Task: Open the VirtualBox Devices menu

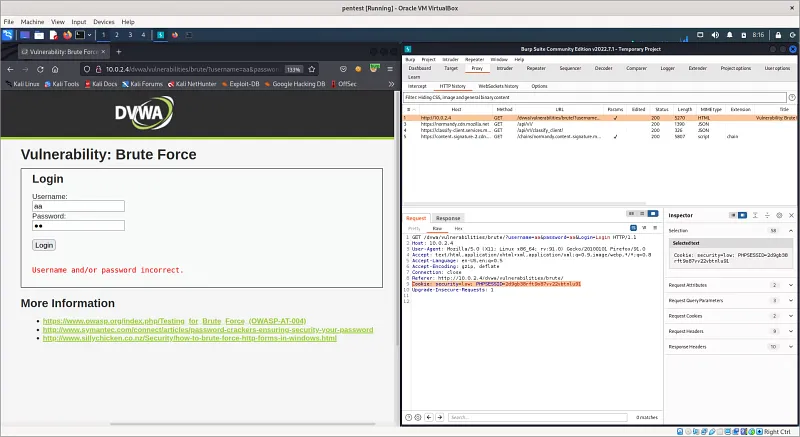Action: [104, 22]
